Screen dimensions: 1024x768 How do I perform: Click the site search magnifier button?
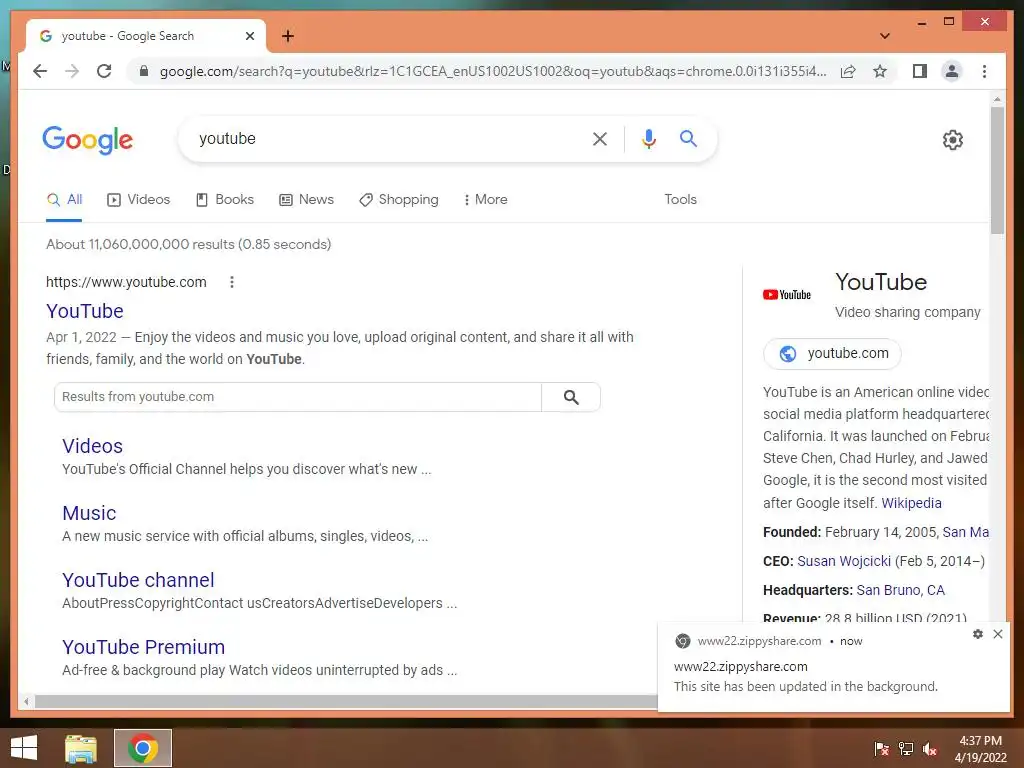[x=571, y=397]
